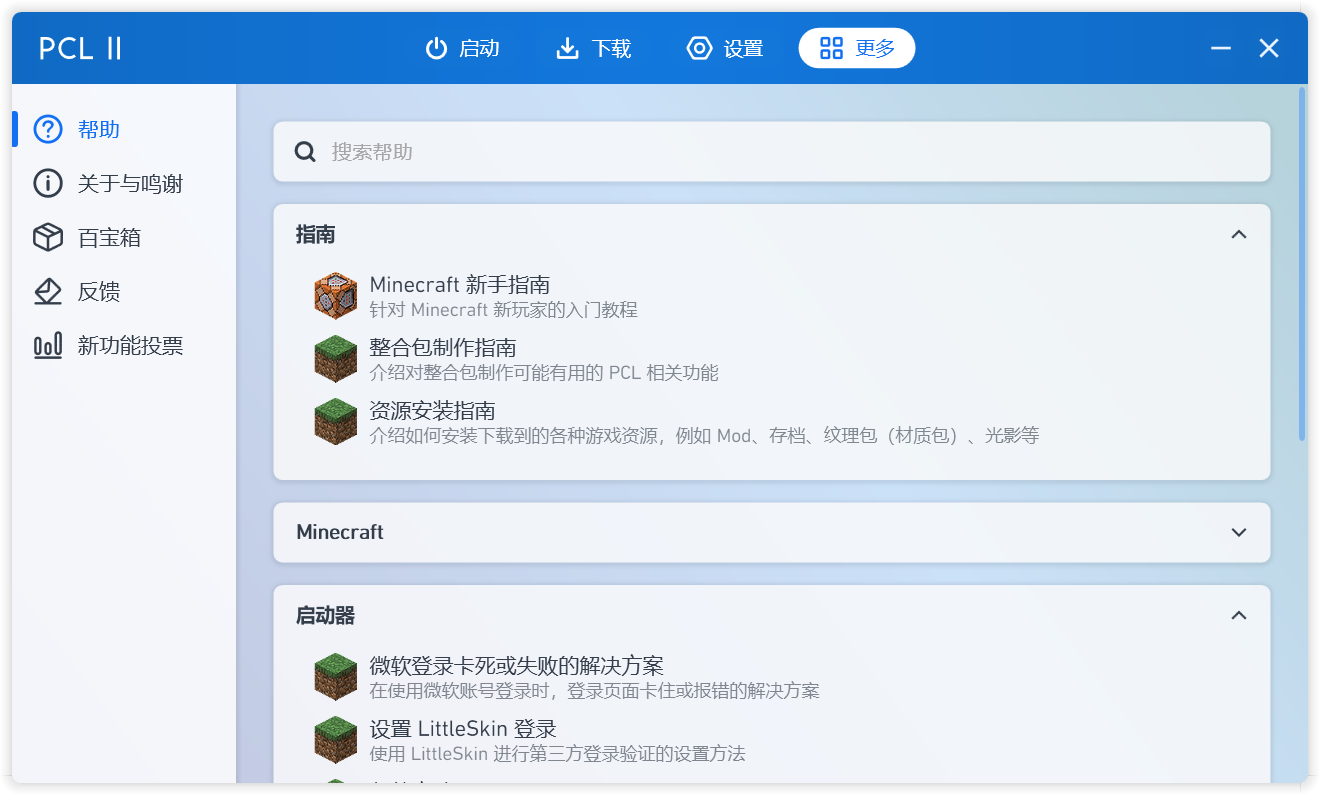Click grass block icon beside 资源安装指南
Image resolution: width=1334 pixels, height=809 pixels.
pos(336,422)
